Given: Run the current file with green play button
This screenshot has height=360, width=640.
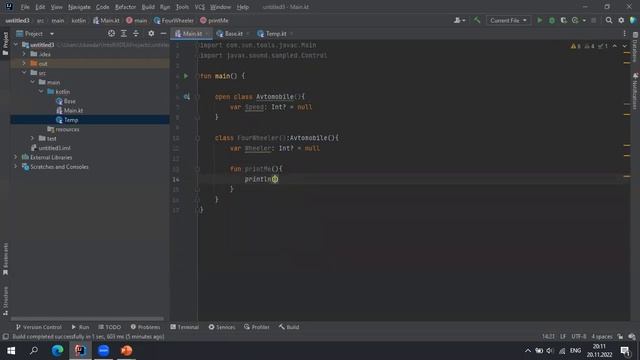Looking at the screenshot, I should tap(540, 20).
